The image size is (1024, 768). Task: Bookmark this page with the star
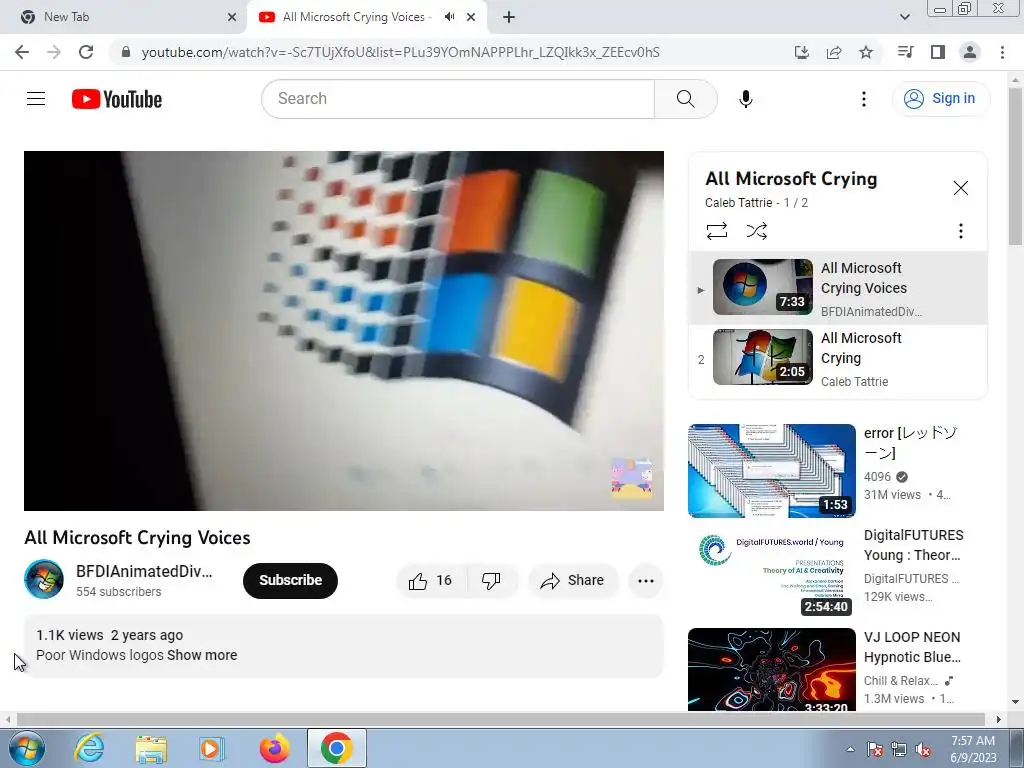pyautogui.click(x=866, y=52)
